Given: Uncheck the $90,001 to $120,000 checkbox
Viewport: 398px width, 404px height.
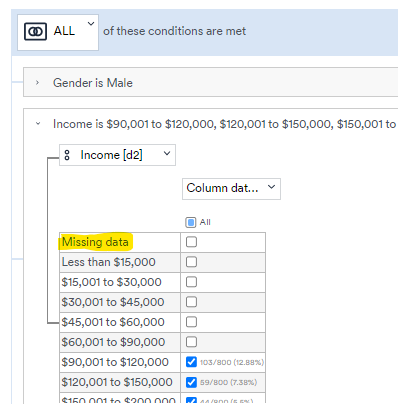Looking at the screenshot, I should (191, 362).
